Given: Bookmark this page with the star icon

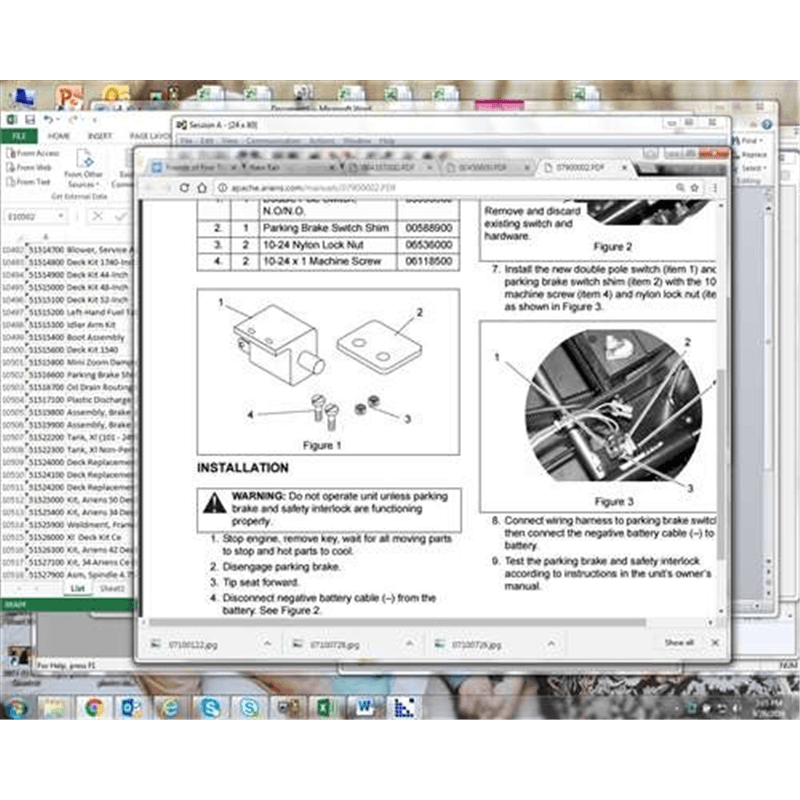Looking at the screenshot, I should (x=694, y=188).
